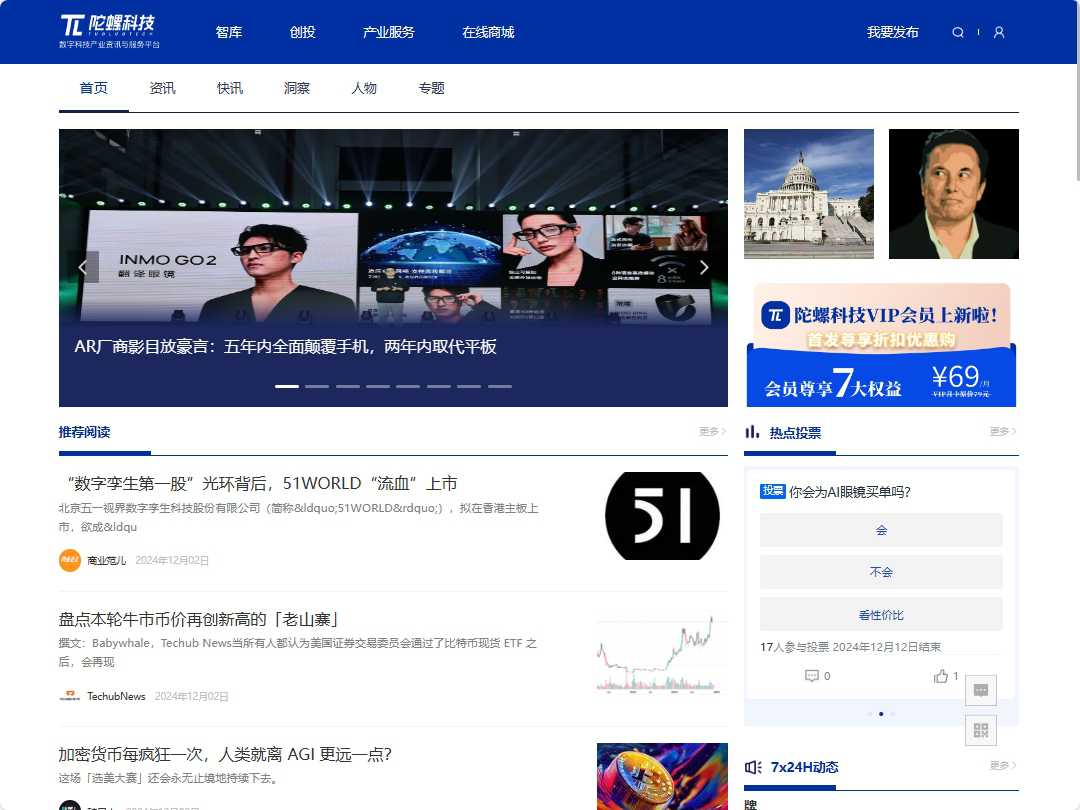
Task: Click the 陀螺科技VIP会员 promotion banner
Action: [x=882, y=344]
